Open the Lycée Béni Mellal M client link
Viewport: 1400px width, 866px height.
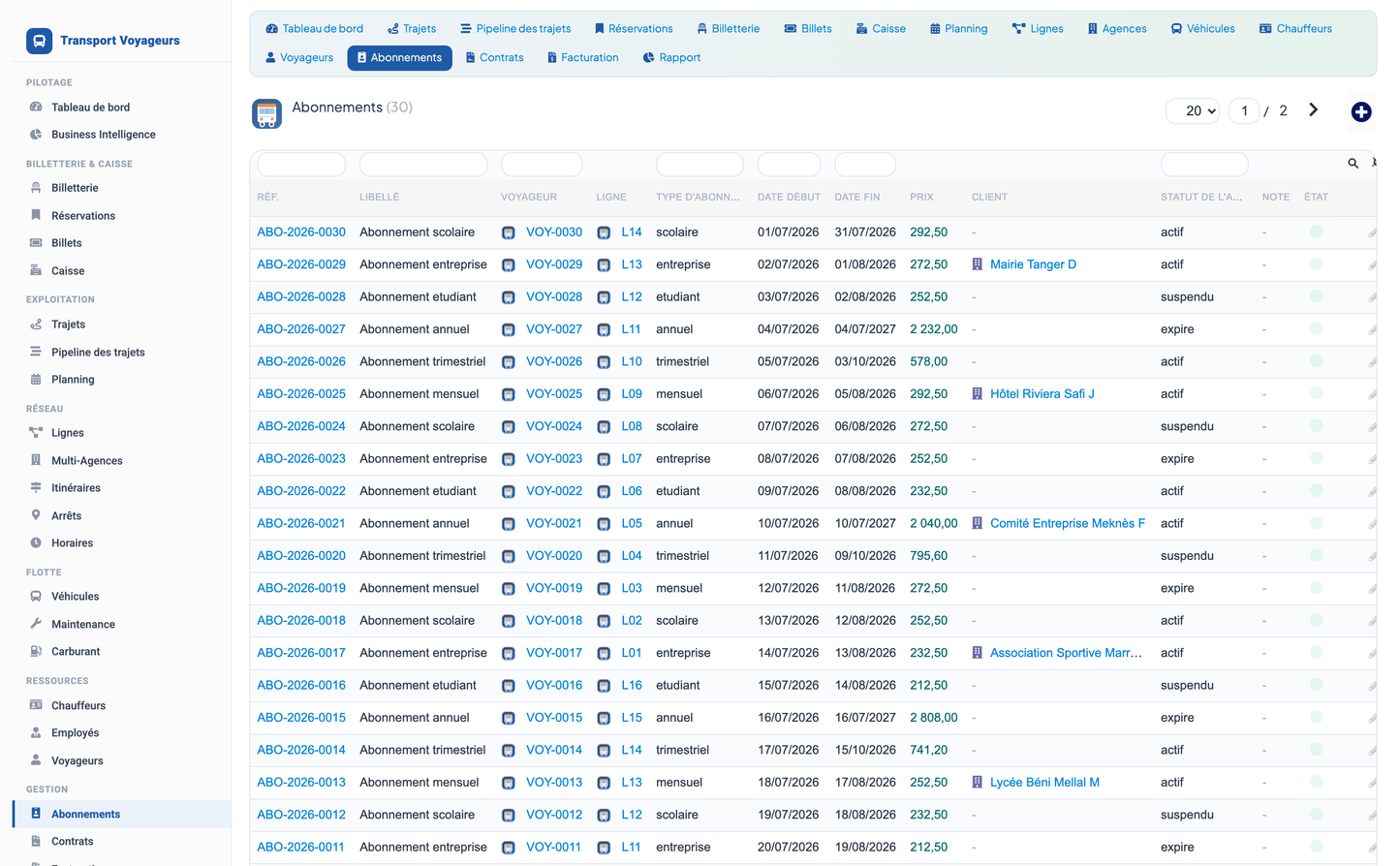(x=1044, y=783)
